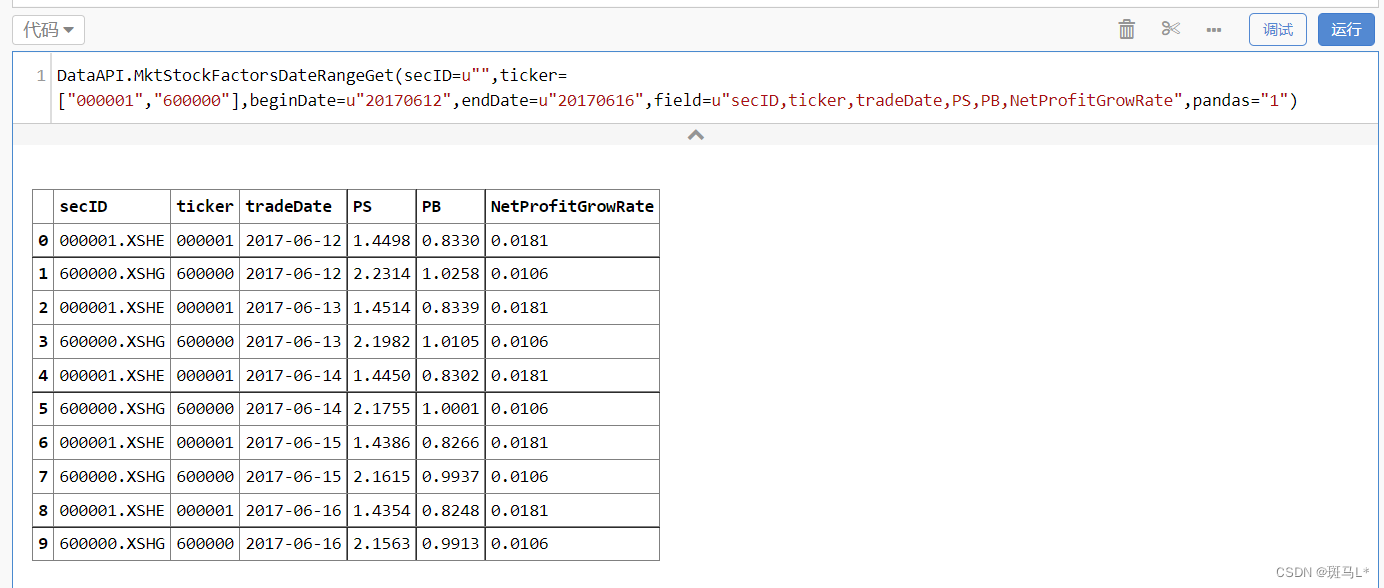Select the secID column header
The height and width of the screenshot is (588, 1384).
click(x=112, y=207)
